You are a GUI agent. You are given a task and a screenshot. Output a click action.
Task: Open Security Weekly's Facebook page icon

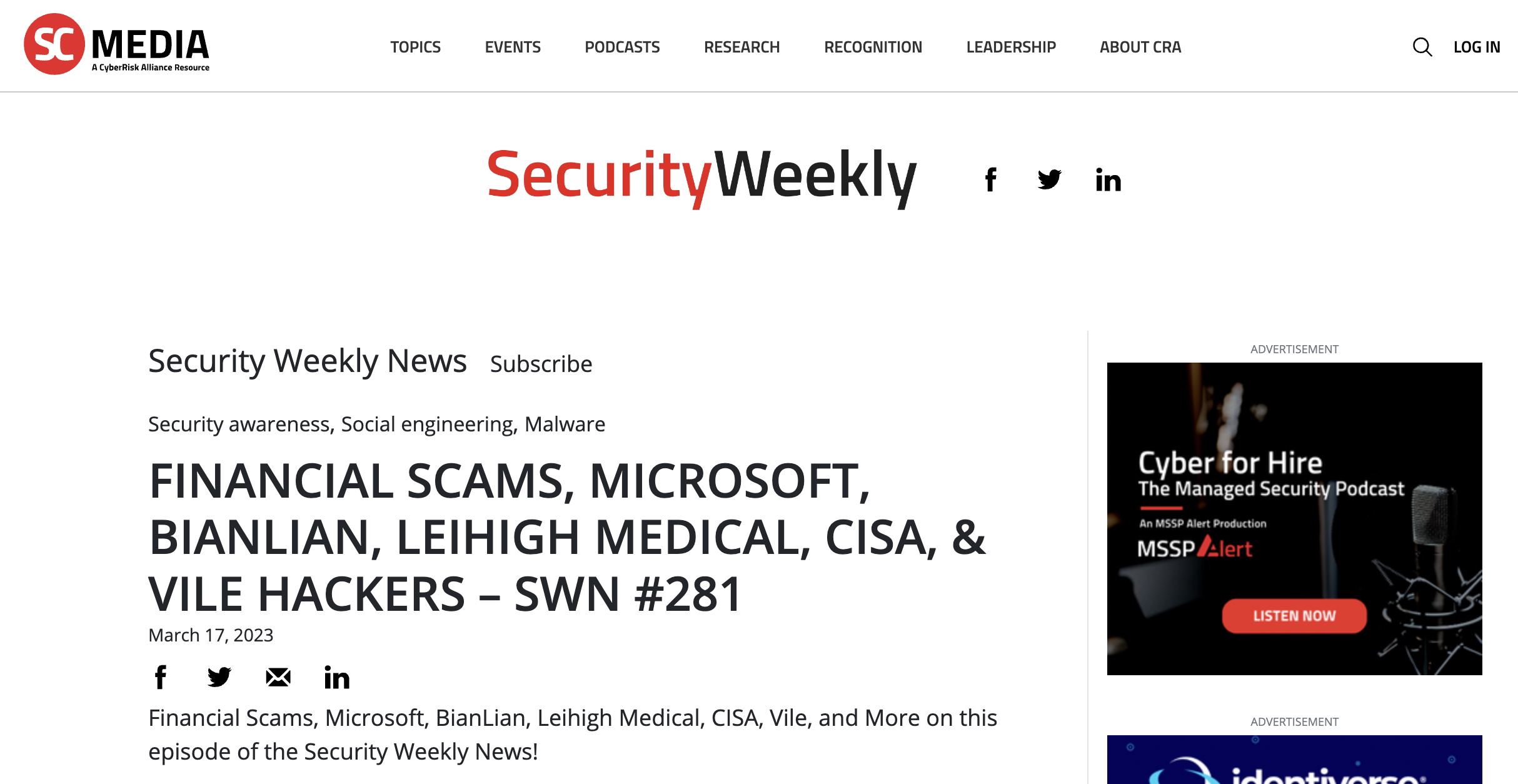(x=990, y=180)
